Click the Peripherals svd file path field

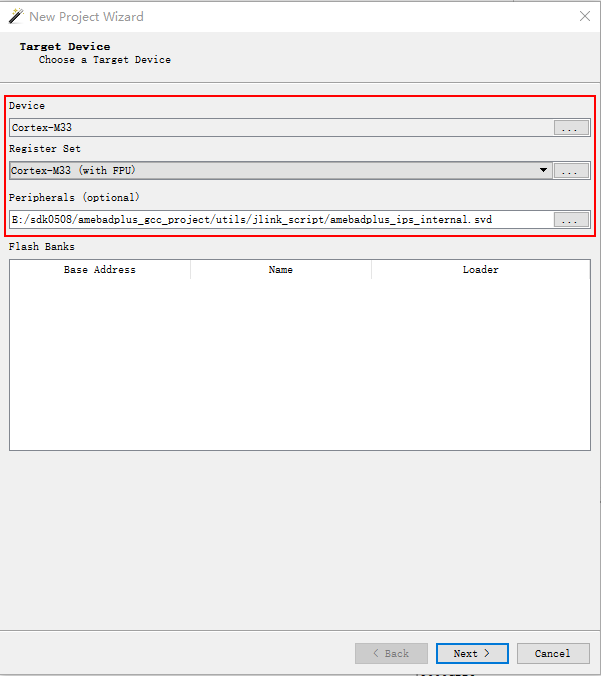coord(280,219)
